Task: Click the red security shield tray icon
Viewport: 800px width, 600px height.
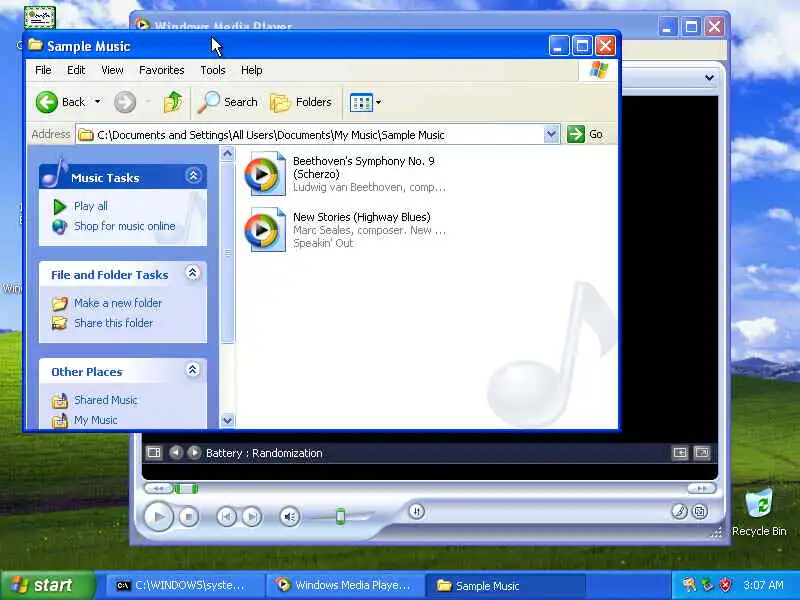Action: click(725, 585)
